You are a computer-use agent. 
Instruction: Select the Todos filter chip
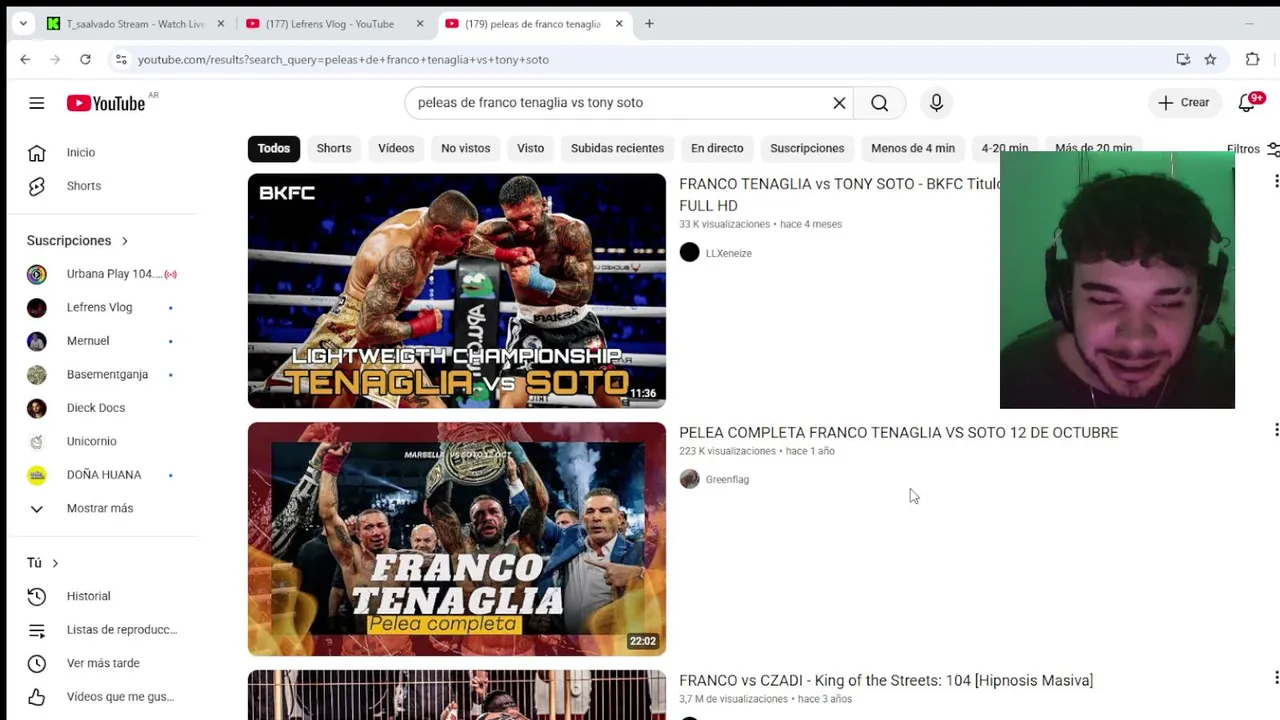[273, 148]
